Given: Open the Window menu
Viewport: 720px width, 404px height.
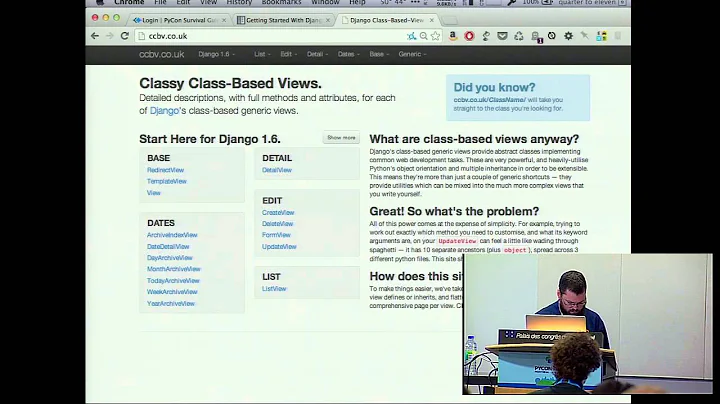Looking at the screenshot, I should click(325, 2).
